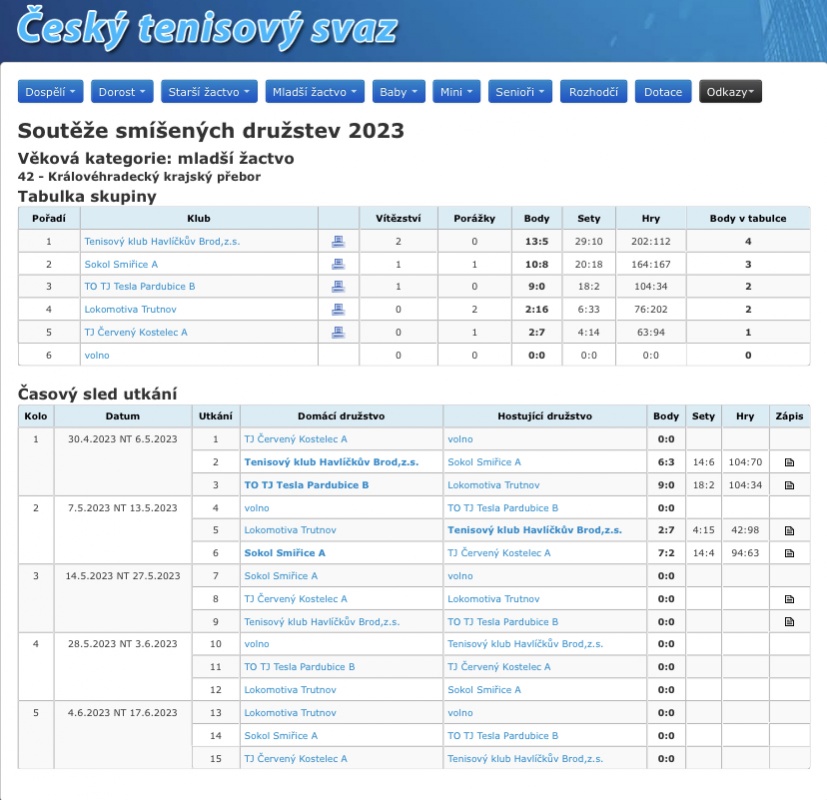This screenshot has height=800, width=827.
Task: Open match record icon for match 5
Action: click(x=789, y=531)
